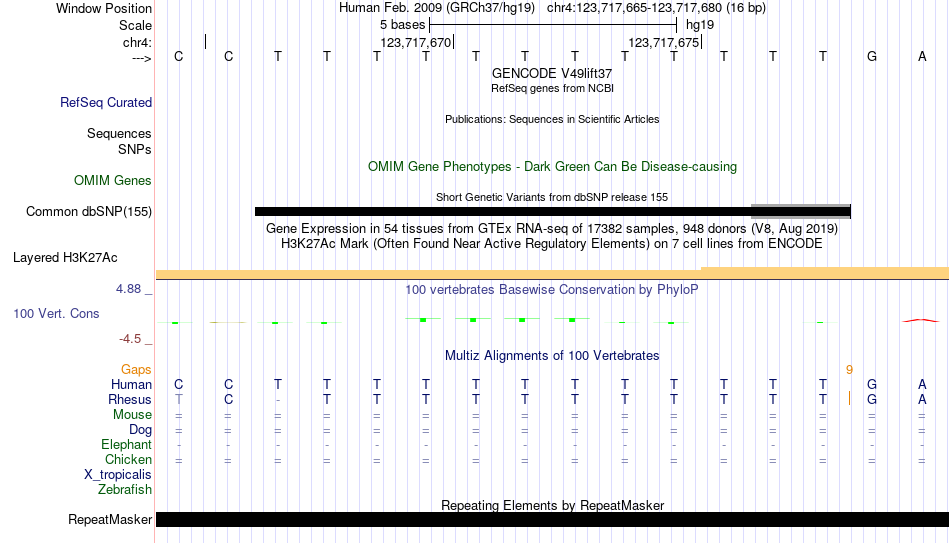The height and width of the screenshot is (543, 950).
Task: Click the orange 9 in Gaps row
Action: point(849,370)
